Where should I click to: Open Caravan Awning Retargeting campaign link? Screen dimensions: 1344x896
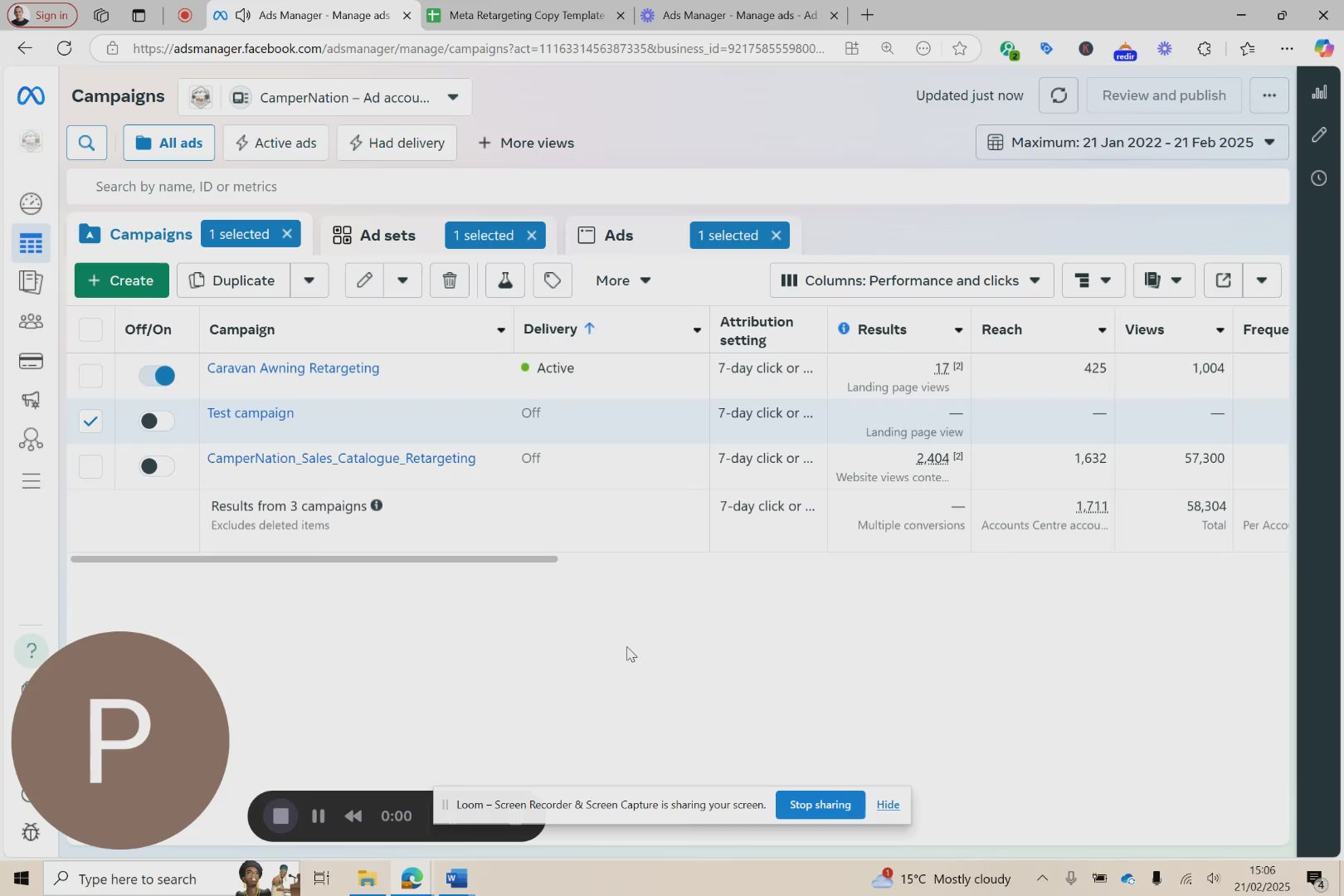[293, 368]
